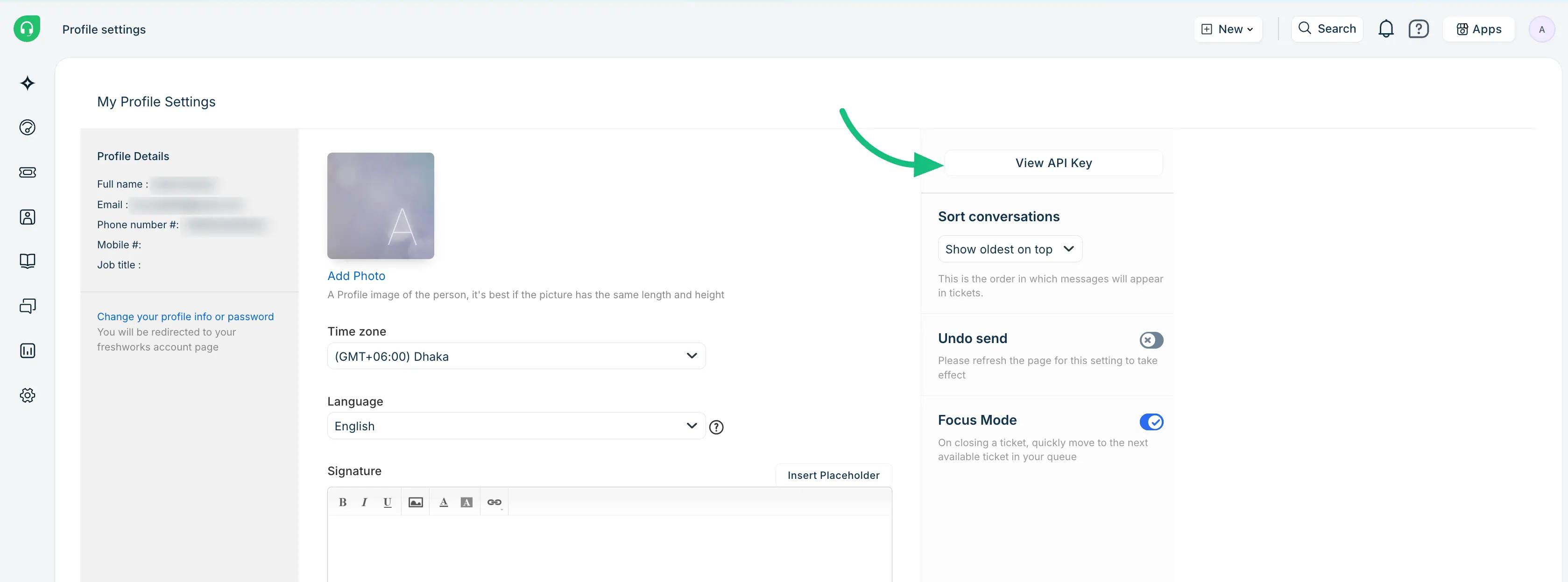The height and width of the screenshot is (582, 1568).
Task: Open the Time zone dropdown
Action: (x=516, y=356)
